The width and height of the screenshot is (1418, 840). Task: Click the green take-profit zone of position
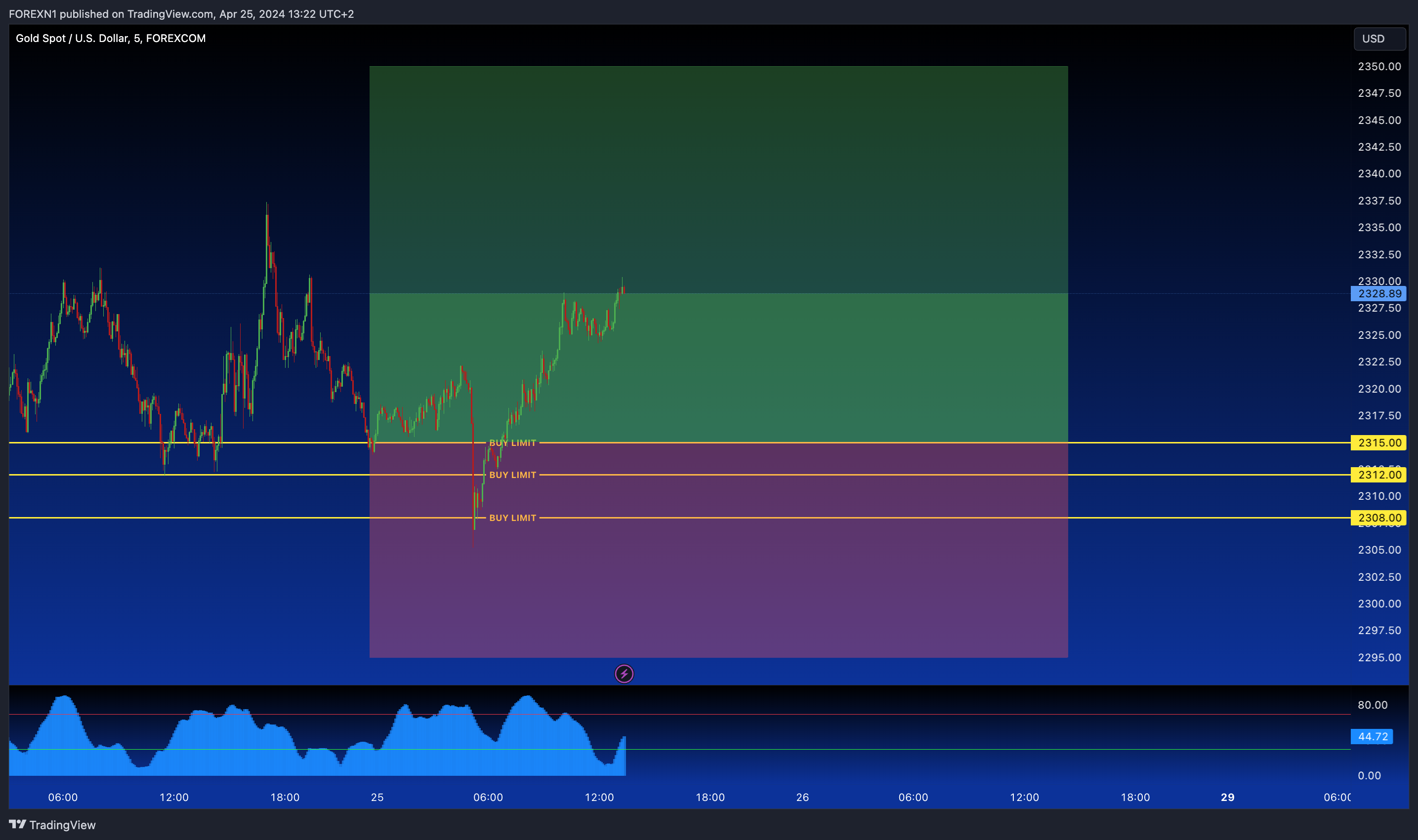(718, 254)
